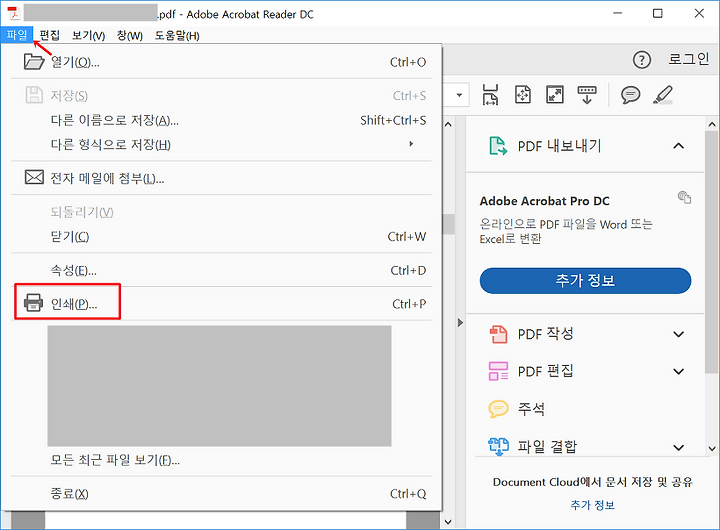The height and width of the screenshot is (530, 720).
Task: Select 다른 이름으로 저장(A)...
Action: point(221,120)
